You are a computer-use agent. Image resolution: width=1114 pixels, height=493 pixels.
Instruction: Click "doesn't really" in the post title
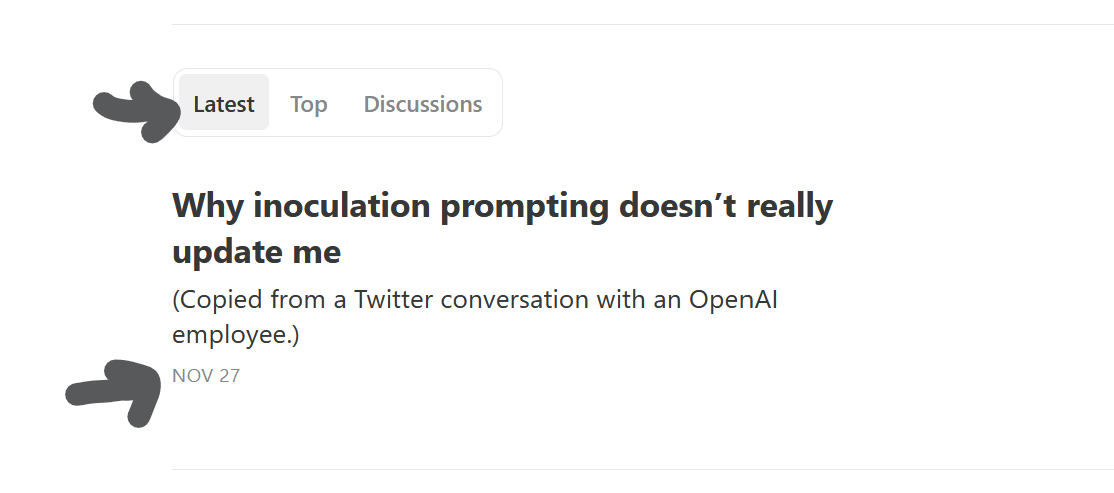pos(726,206)
